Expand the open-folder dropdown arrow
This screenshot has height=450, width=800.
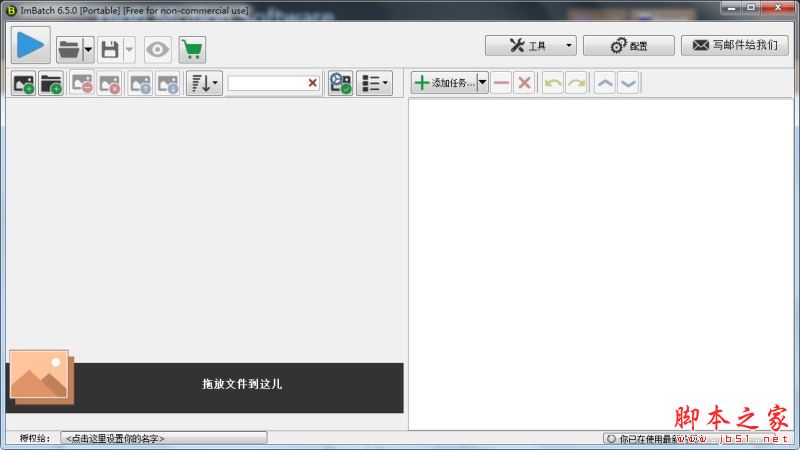[x=88, y=49]
